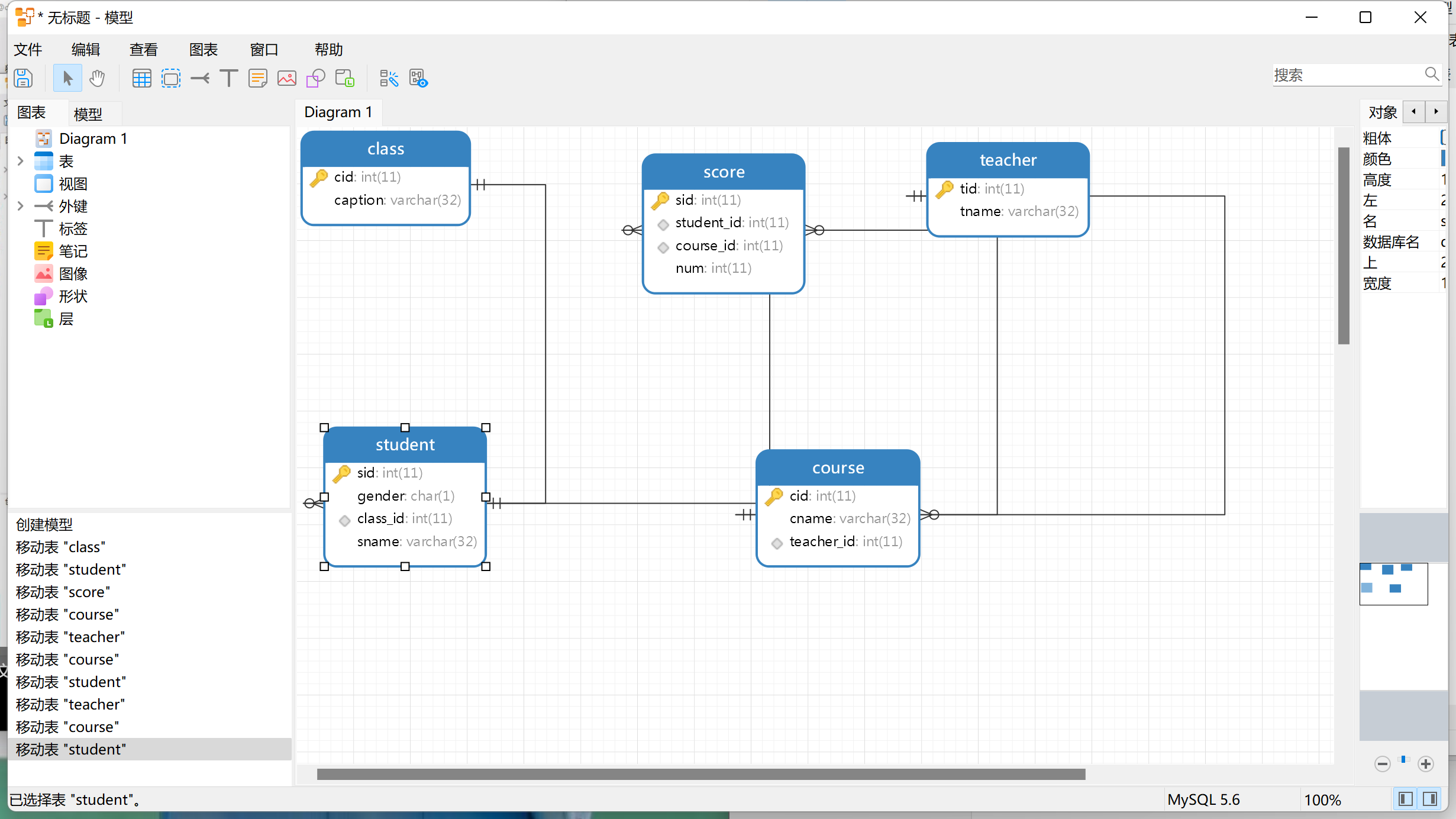The height and width of the screenshot is (819, 1456).
Task: Open the 编辑 menu
Action: (x=86, y=50)
